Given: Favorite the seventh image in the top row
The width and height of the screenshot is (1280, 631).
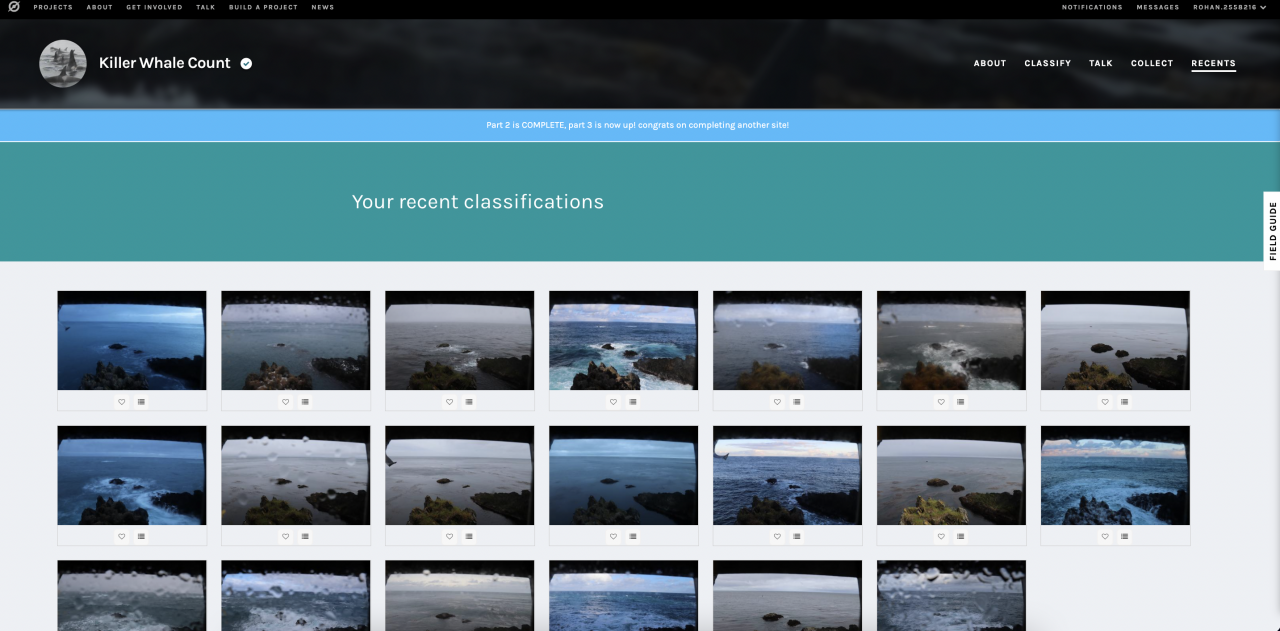Looking at the screenshot, I should click(x=1105, y=401).
